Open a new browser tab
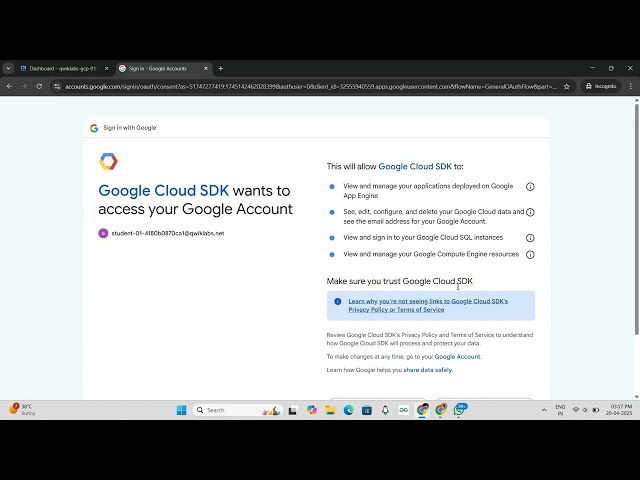Viewport: 640px width, 480px height. tap(221, 69)
